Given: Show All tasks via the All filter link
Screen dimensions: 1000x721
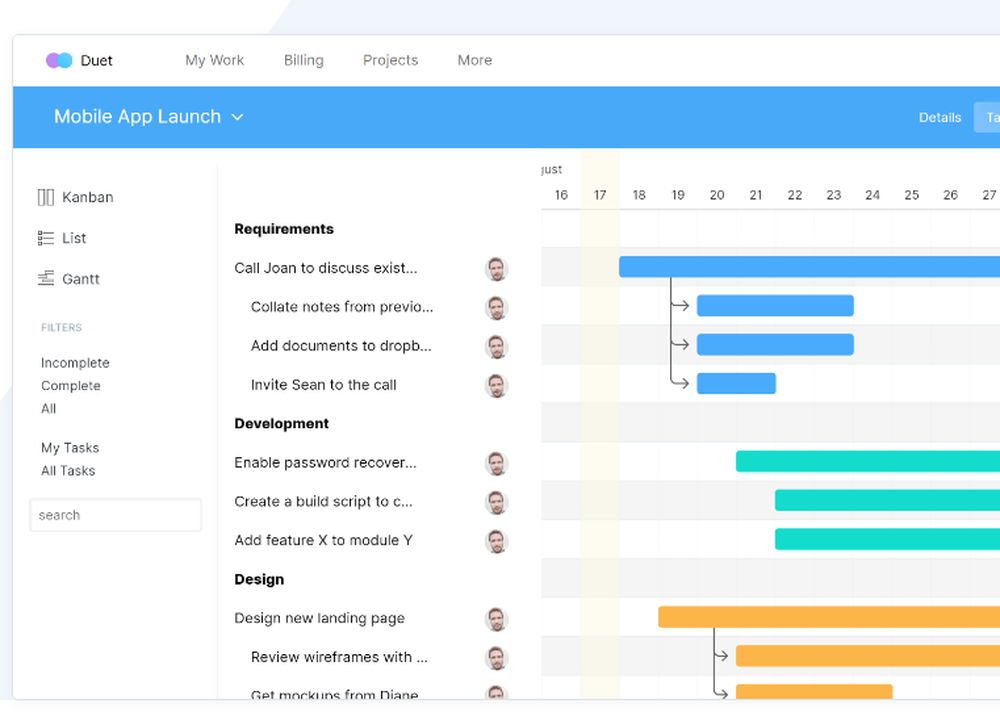Looking at the screenshot, I should (48, 409).
